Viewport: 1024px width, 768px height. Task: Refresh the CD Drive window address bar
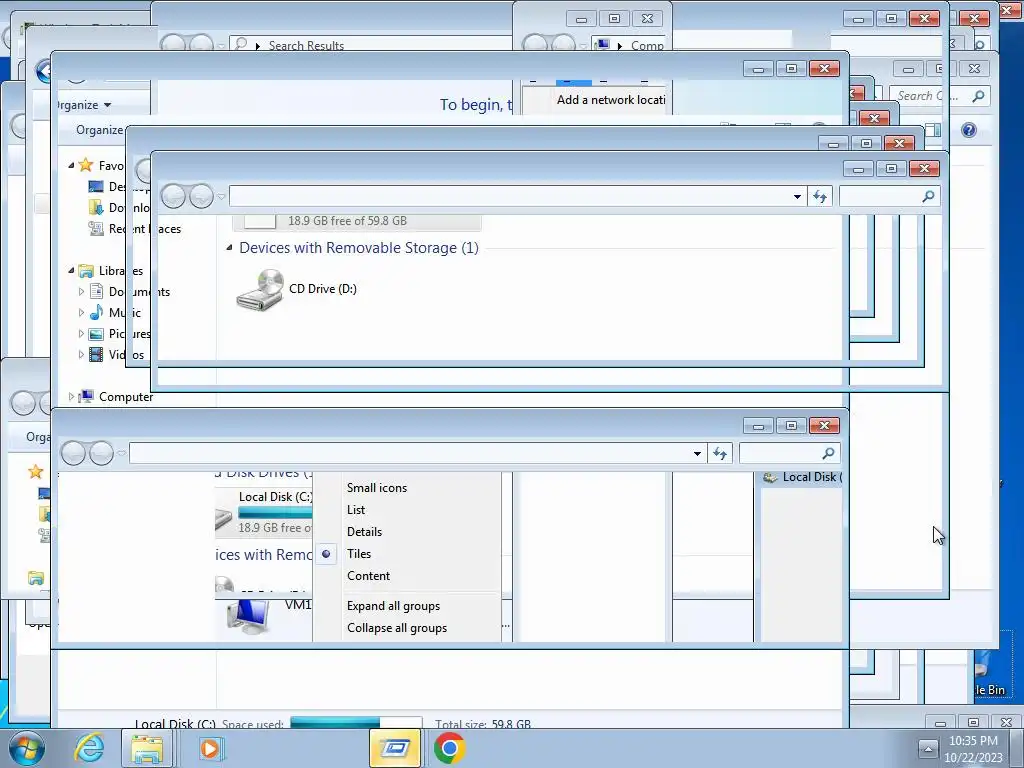[x=820, y=196]
